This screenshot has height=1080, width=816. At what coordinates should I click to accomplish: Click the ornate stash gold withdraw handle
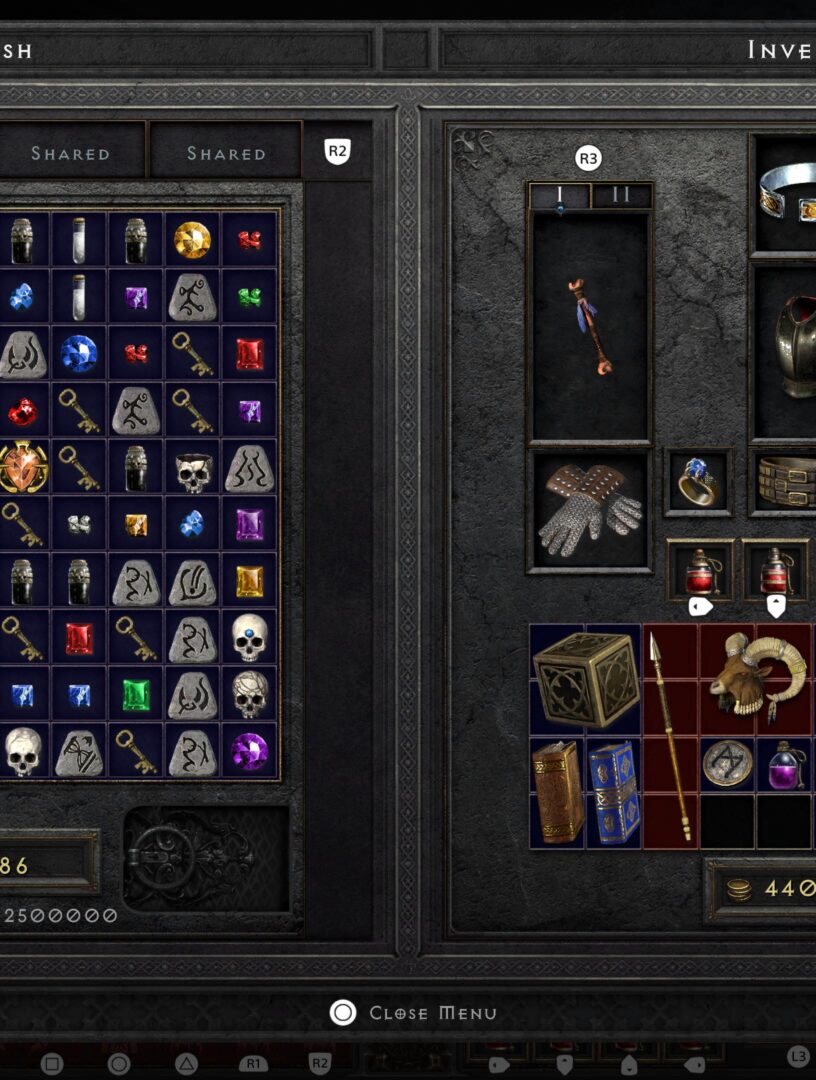coord(206,859)
